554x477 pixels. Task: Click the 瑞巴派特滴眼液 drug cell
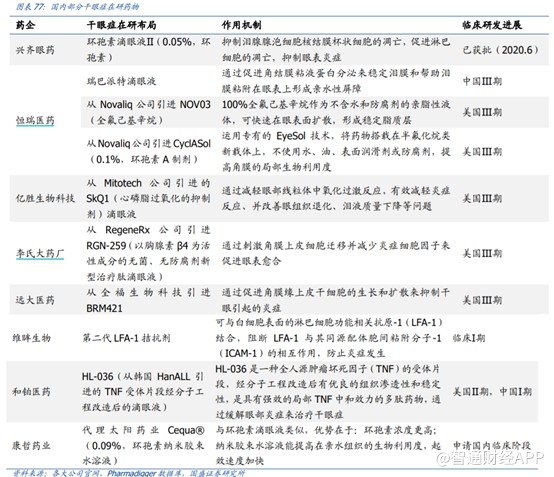121,81
